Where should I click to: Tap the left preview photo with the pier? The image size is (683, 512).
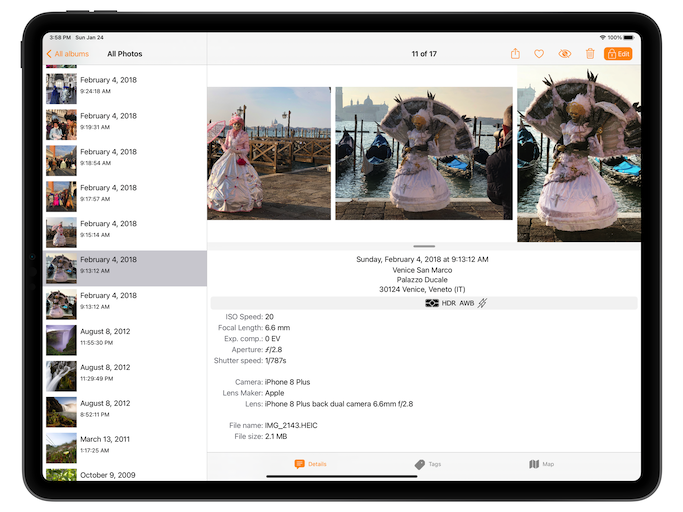click(x=268, y=153)
